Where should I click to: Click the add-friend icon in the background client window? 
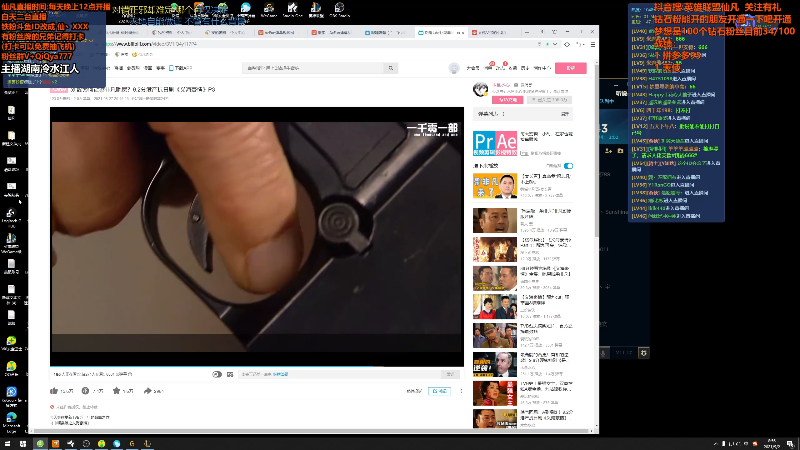point(608,151)
